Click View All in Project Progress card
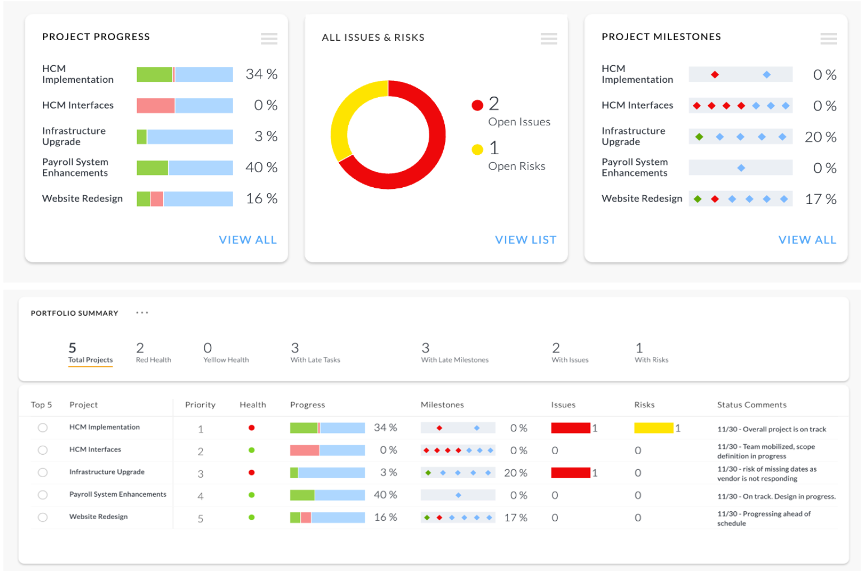 click(x=248, y=240)
